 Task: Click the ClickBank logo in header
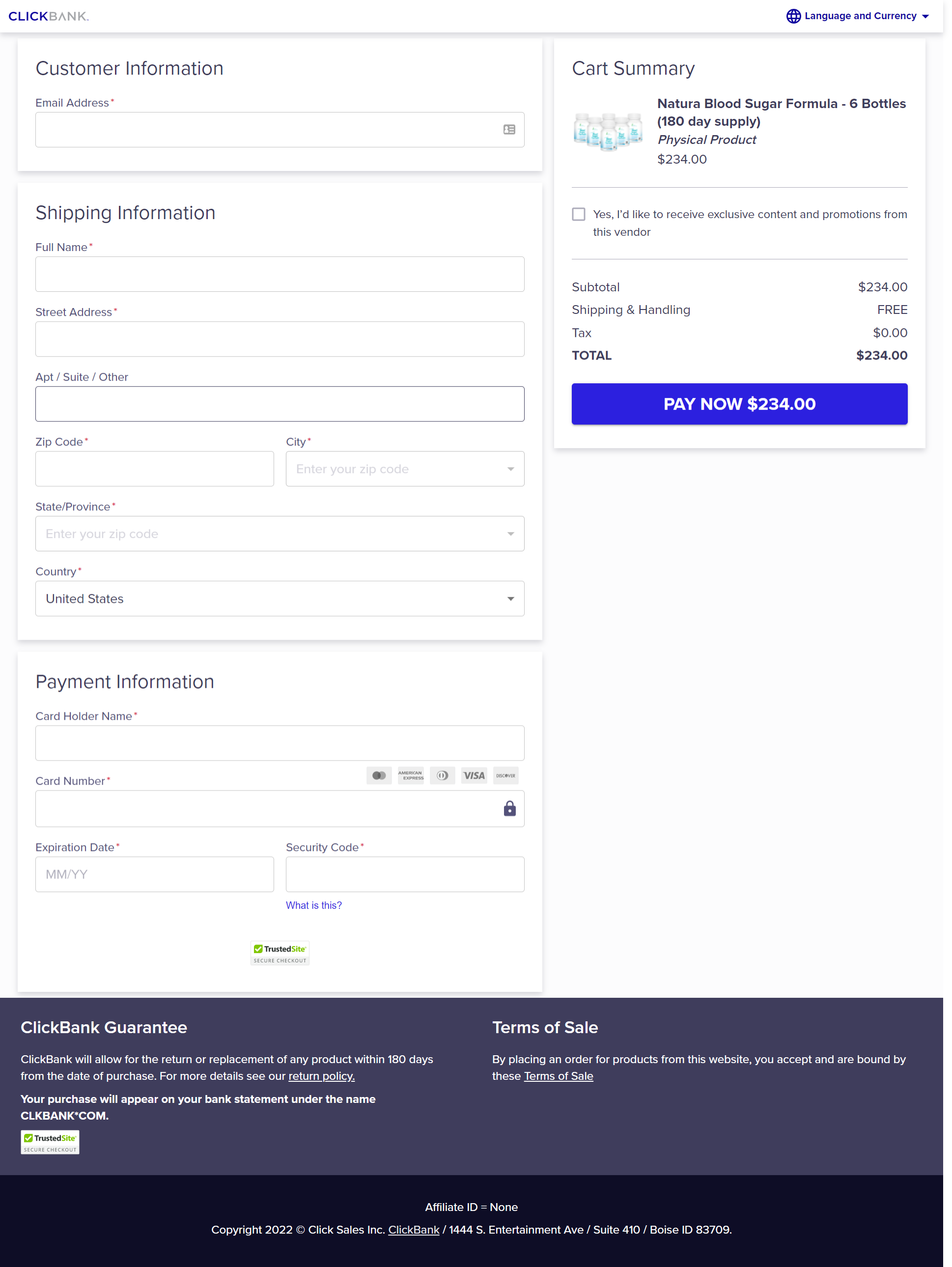(x=48, y=16)
